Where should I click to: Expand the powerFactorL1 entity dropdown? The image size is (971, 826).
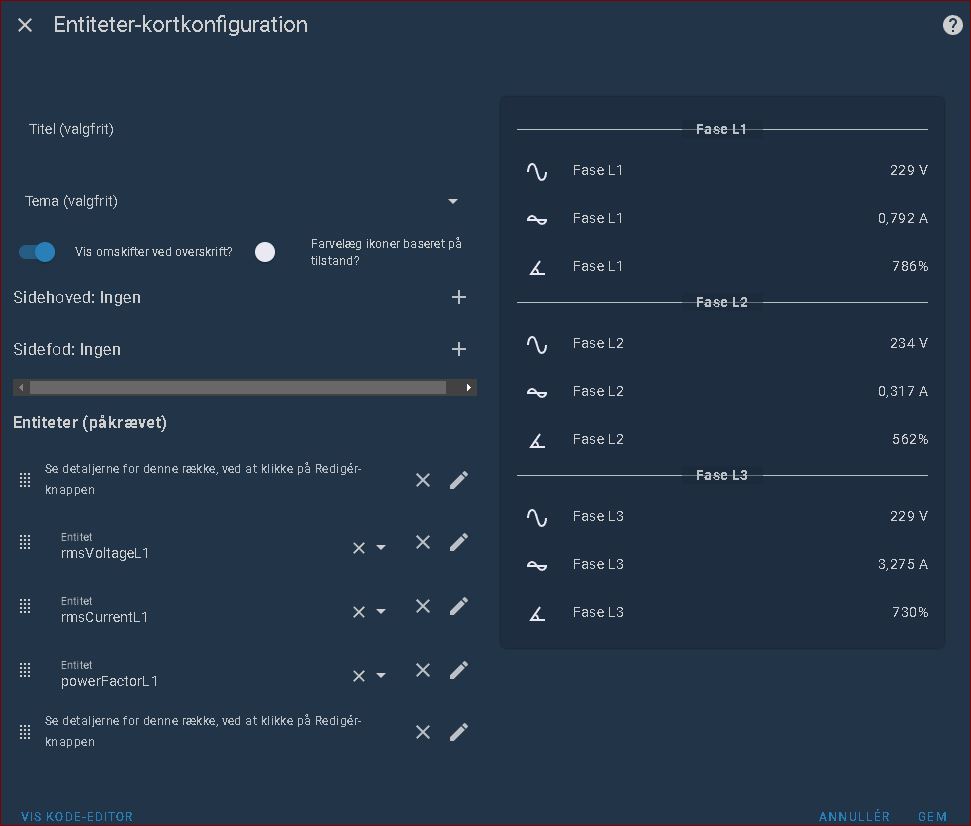(381, 676)
